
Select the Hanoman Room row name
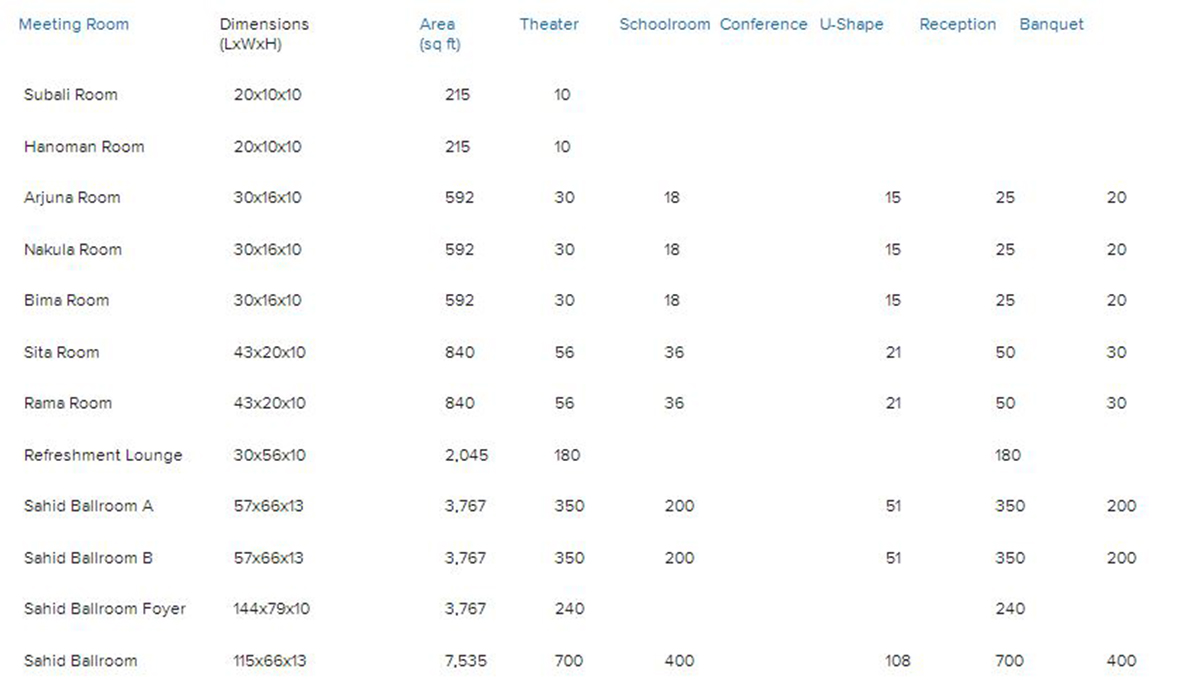tap(84, 147)
